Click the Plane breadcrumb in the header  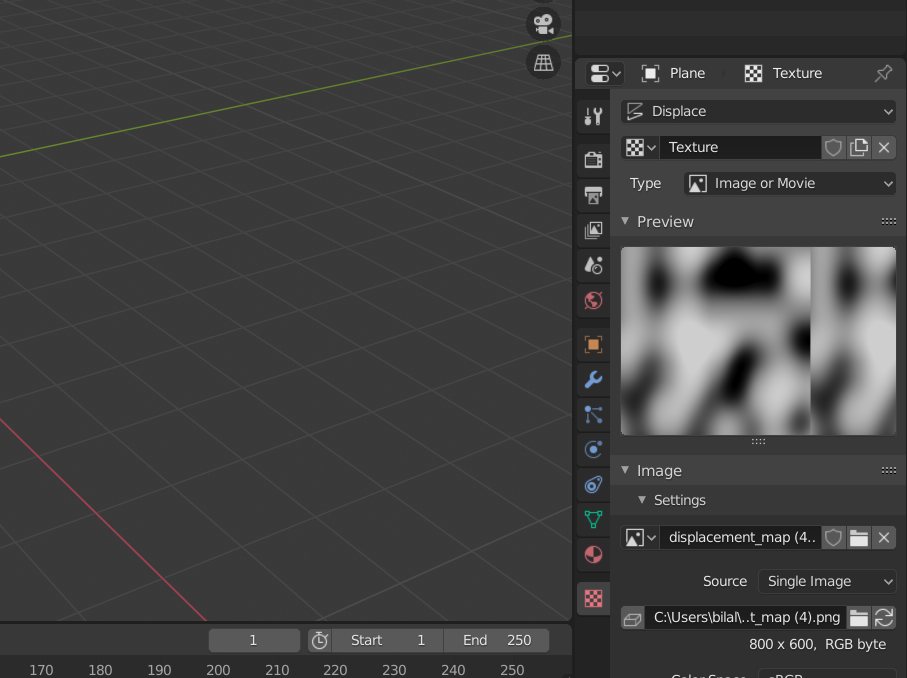pos(686,73)
